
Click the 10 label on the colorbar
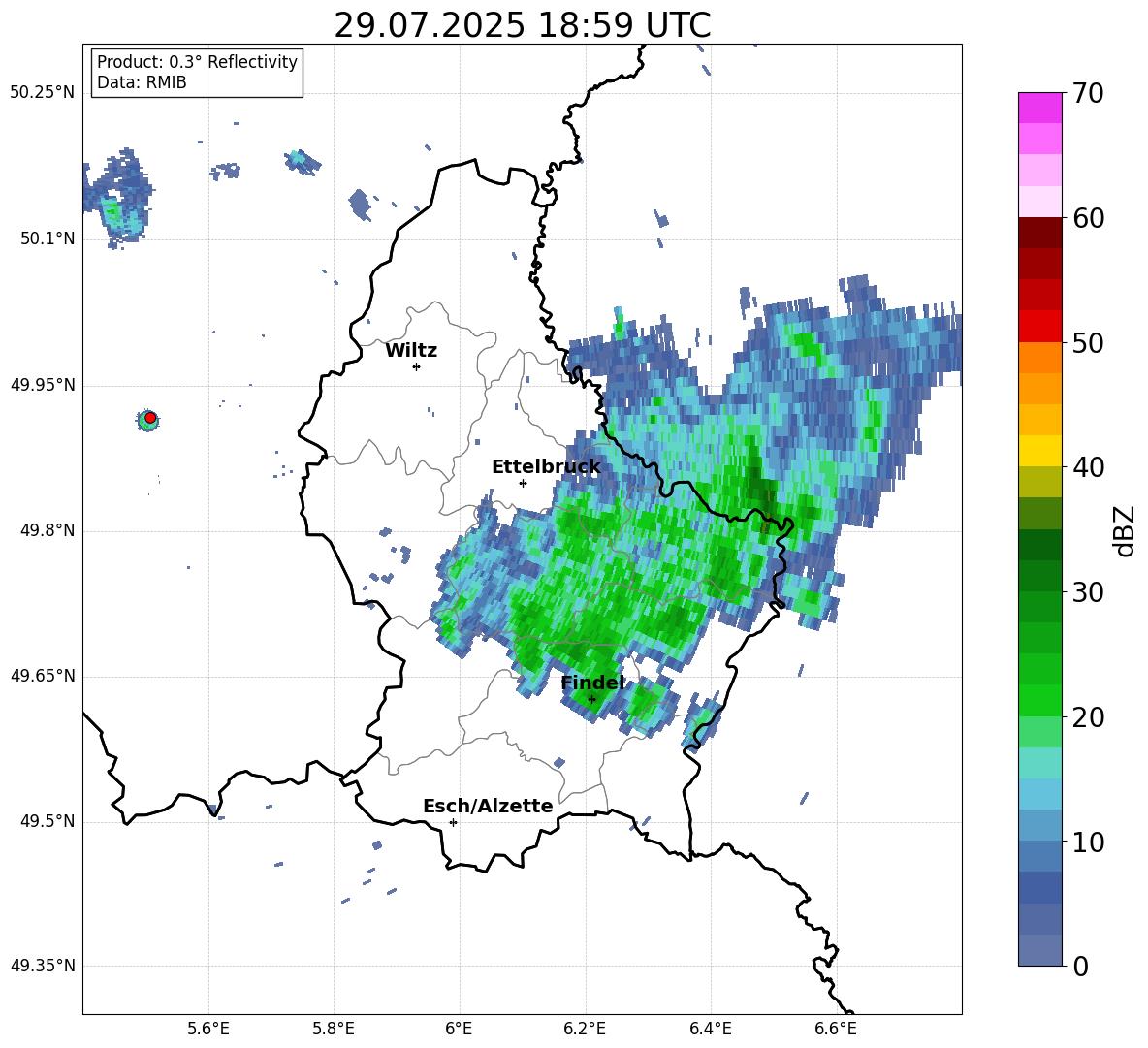click(1088, 842)
